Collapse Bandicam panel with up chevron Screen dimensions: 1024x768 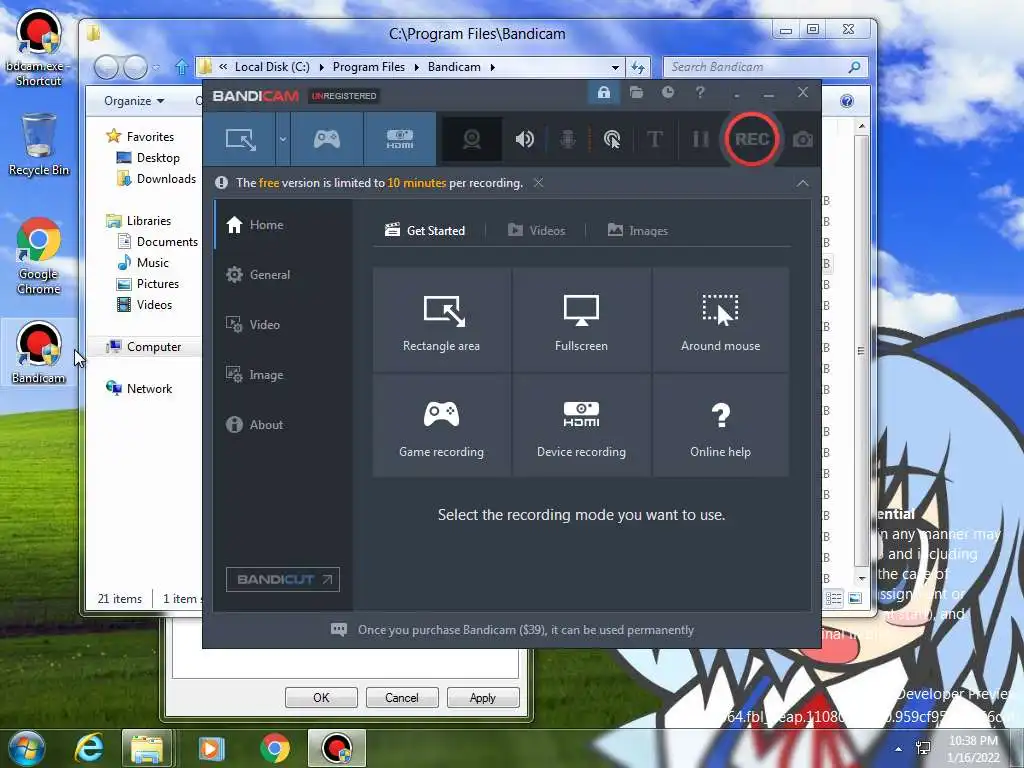point(803,184)
